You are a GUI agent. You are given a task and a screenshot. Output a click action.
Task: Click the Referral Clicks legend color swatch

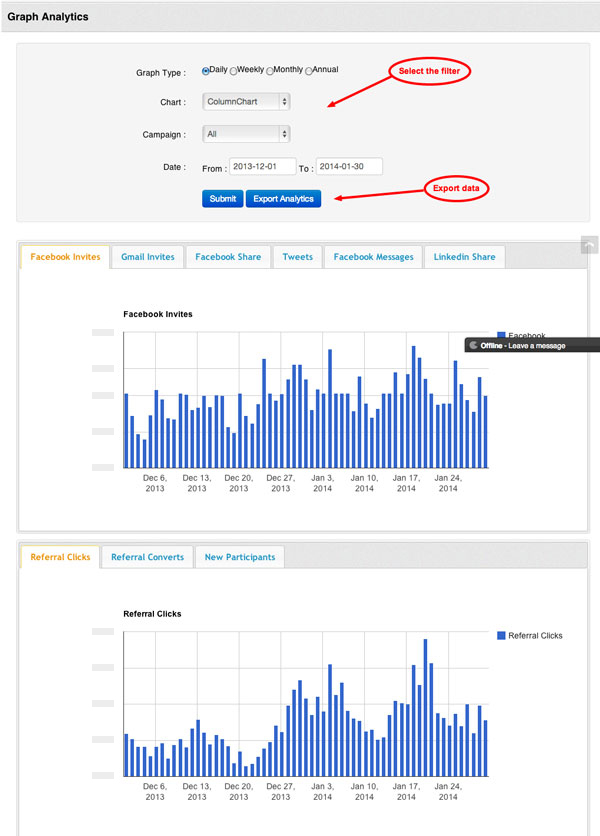(501, 636)
